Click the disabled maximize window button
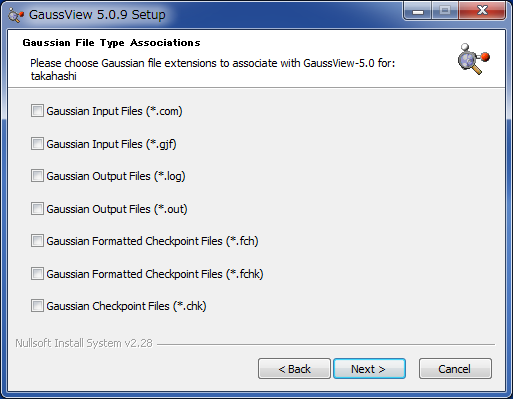This screenshot has width=513, height=399. click(445, 11)
